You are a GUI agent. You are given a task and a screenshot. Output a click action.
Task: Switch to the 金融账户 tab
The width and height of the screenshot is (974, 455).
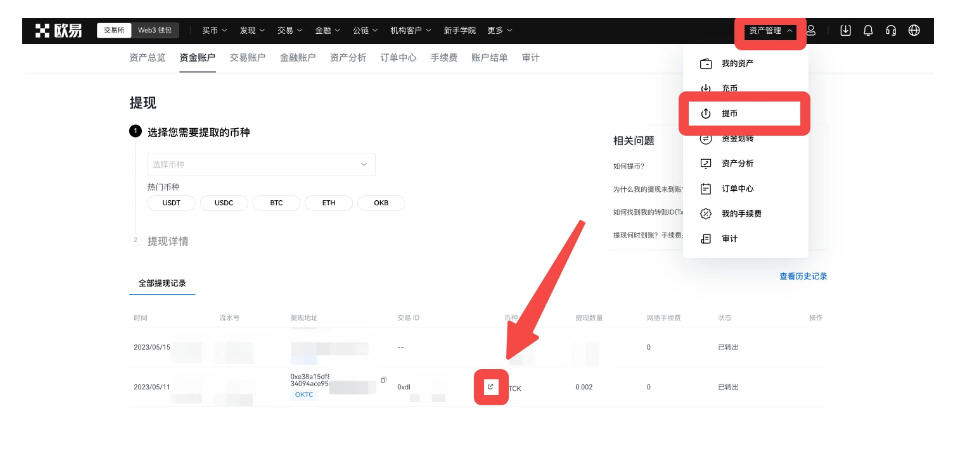(x=298, y=58)
